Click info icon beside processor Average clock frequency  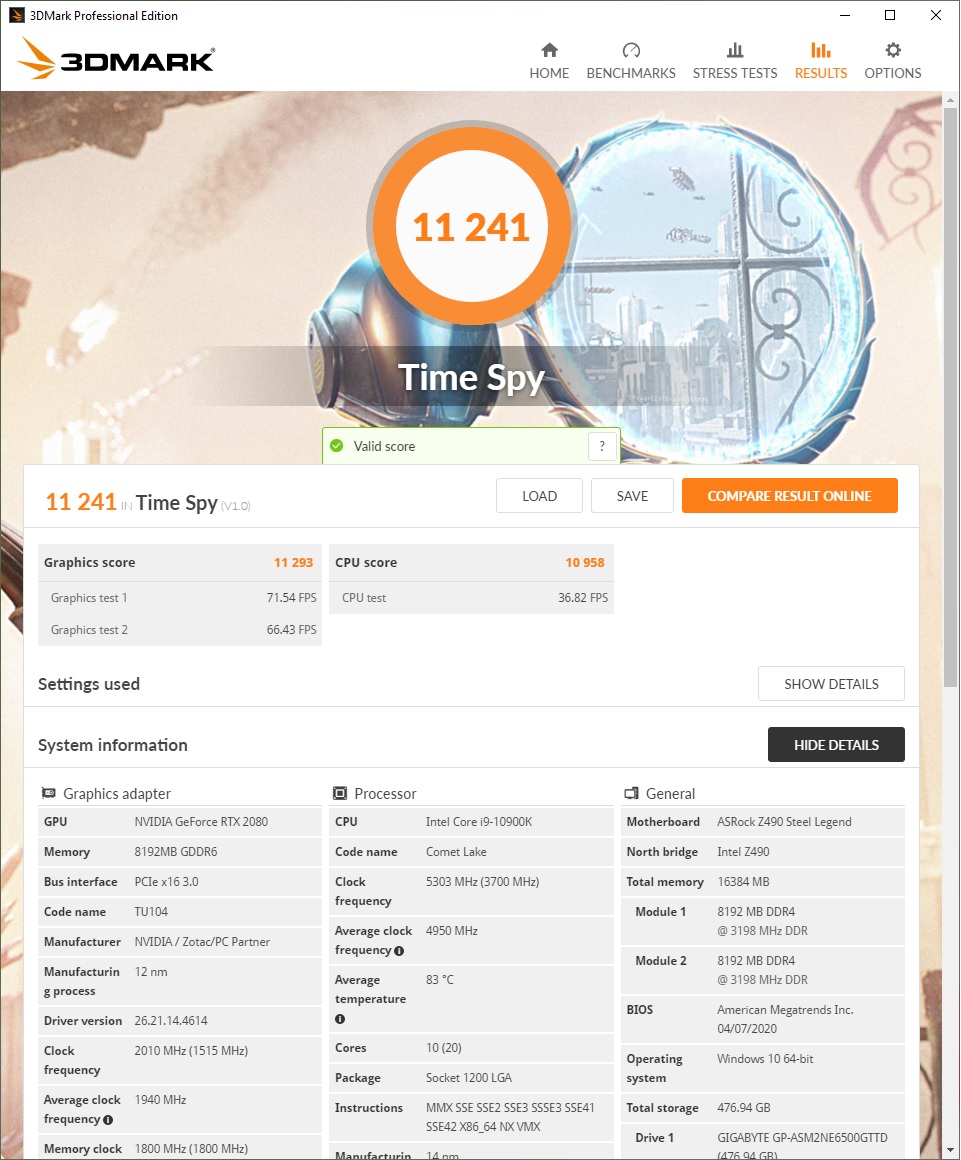click(399, 951)
